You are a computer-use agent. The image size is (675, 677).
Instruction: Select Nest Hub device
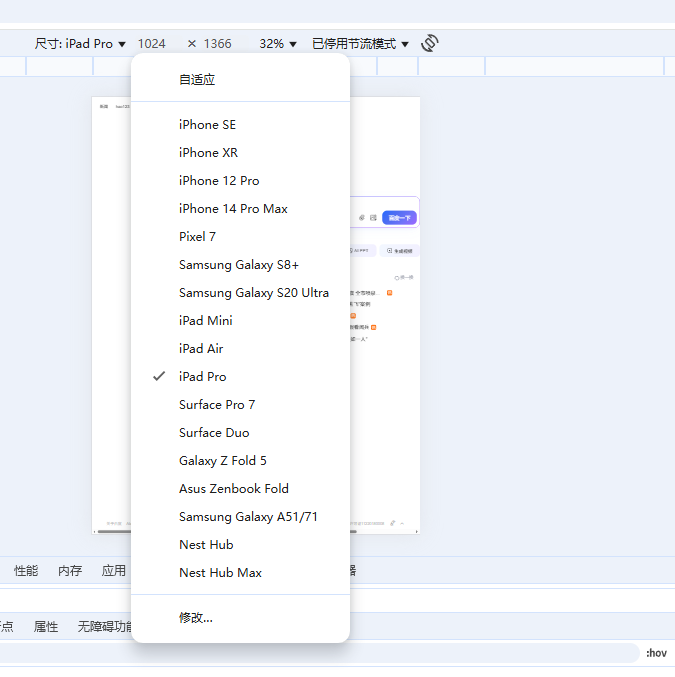(x=241, y=544)
